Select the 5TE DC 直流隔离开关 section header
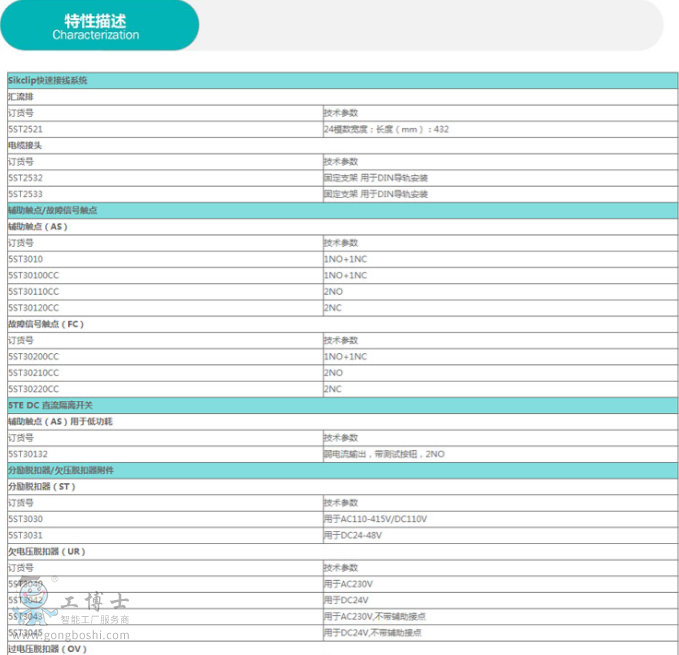Viewport: 679px width, 655px height. (x=343, y=405)
